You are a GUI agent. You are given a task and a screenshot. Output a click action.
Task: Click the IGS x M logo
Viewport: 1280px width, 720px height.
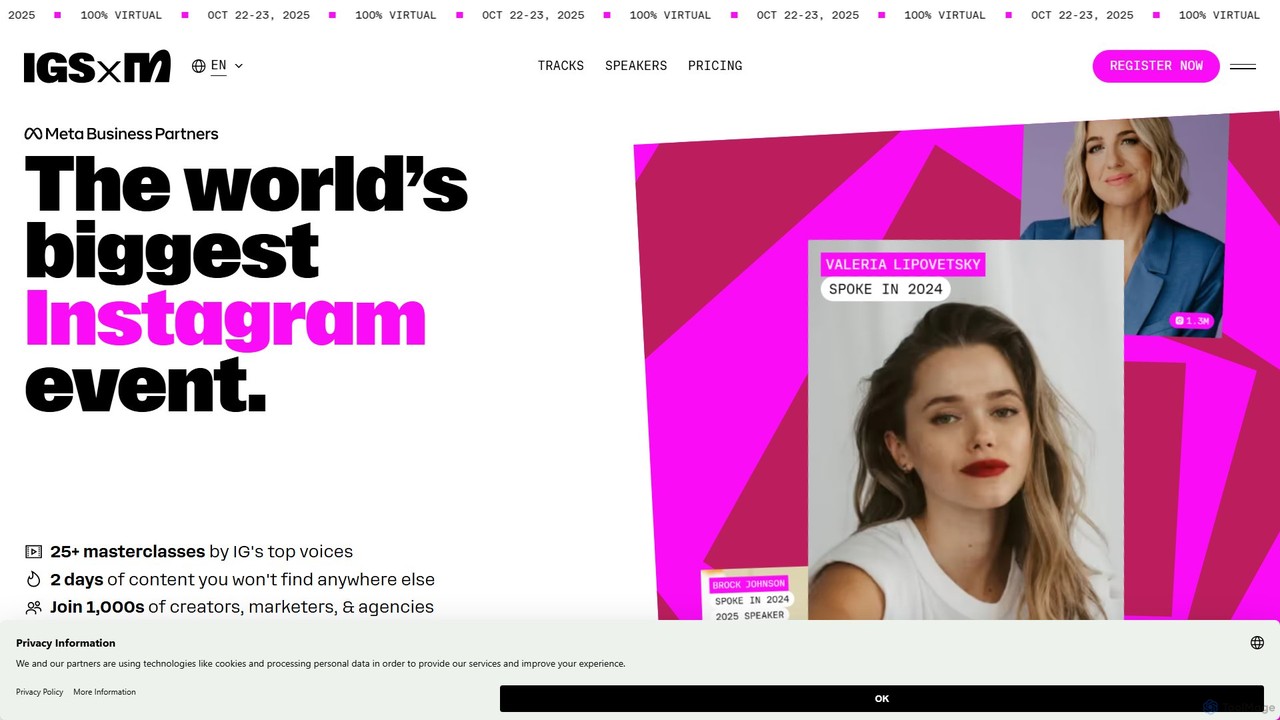pyautogui.click(x=97, y=67)
